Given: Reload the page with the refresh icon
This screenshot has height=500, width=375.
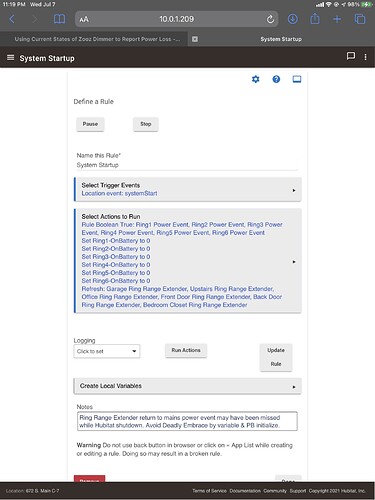Looking at the screenshot, I should pos(270,19).
